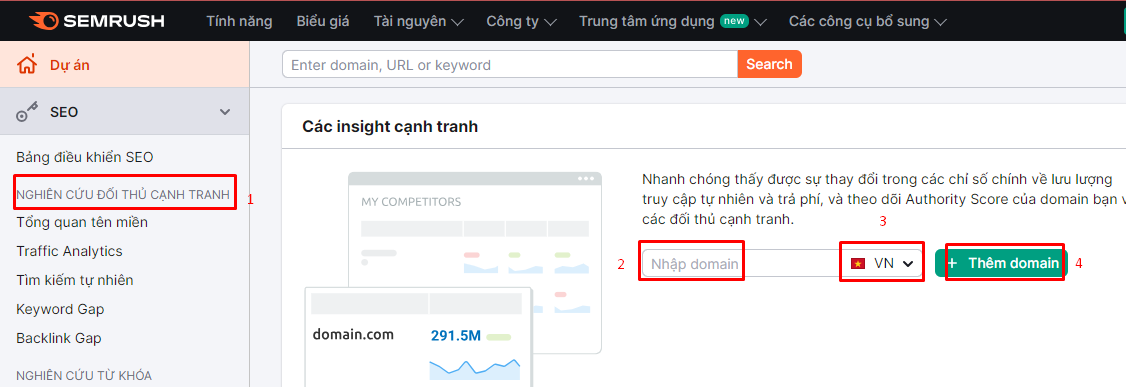Screen dimensions: 1126x387
Task: Click Các insight cạnh tranh title
Action: [390, 127]
